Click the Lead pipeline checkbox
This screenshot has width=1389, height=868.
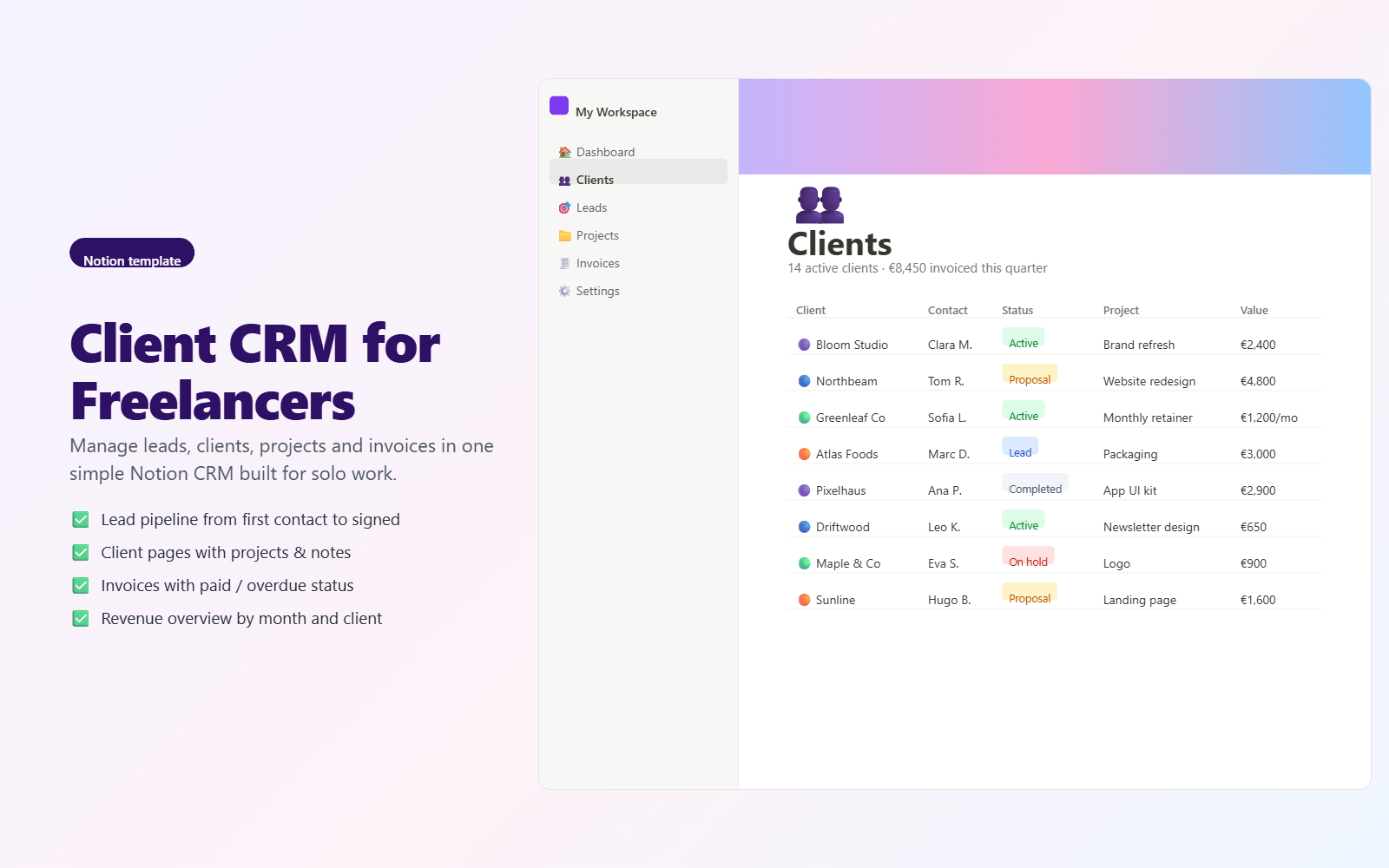click(81, 519)
